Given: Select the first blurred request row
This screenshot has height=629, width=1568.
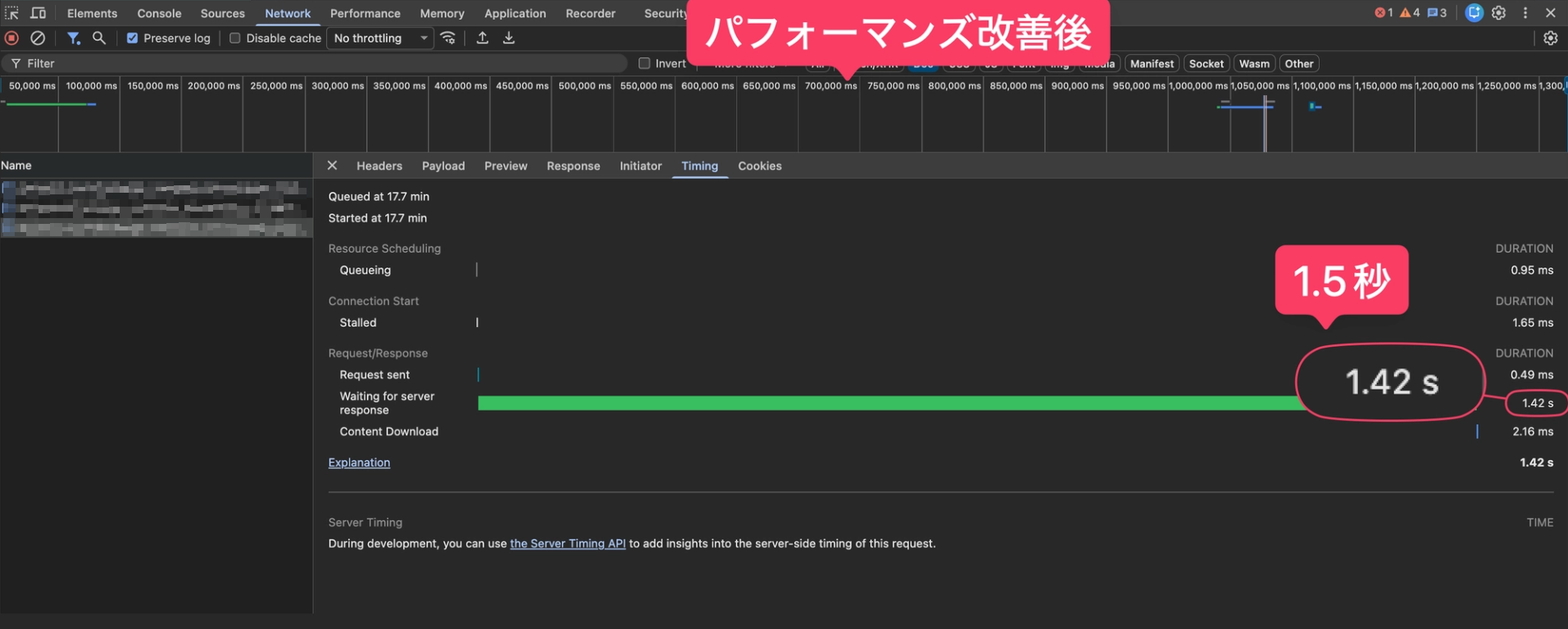Looking at the screenshot, I should pyautogui.click(x=156, y=189).
